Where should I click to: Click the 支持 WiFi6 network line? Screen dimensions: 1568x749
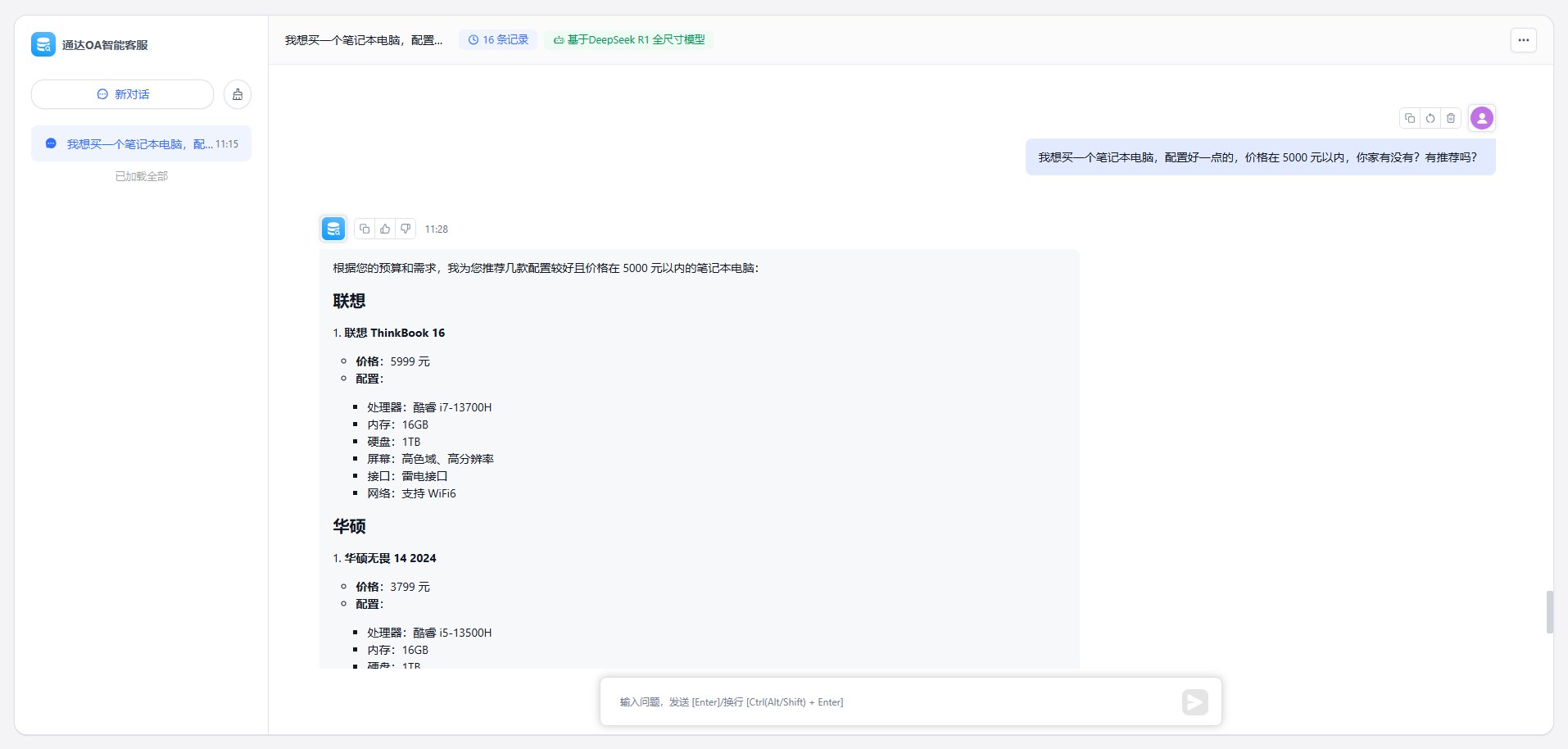411,493
